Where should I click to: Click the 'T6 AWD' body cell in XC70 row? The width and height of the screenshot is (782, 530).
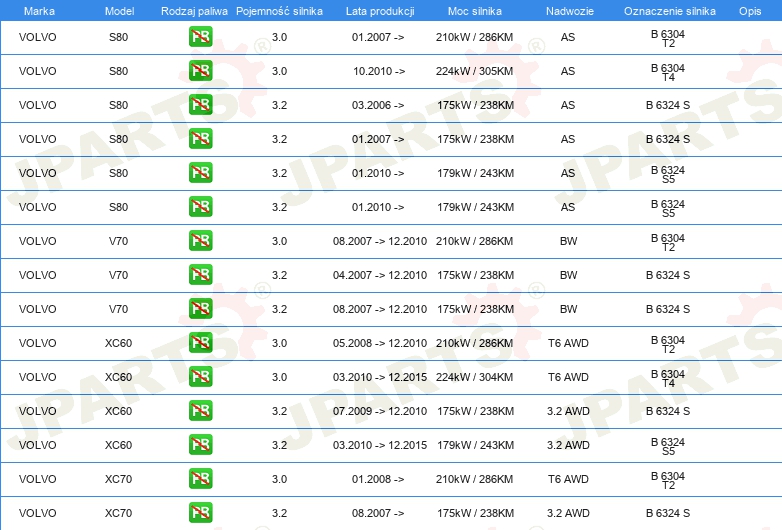[568, 479]
